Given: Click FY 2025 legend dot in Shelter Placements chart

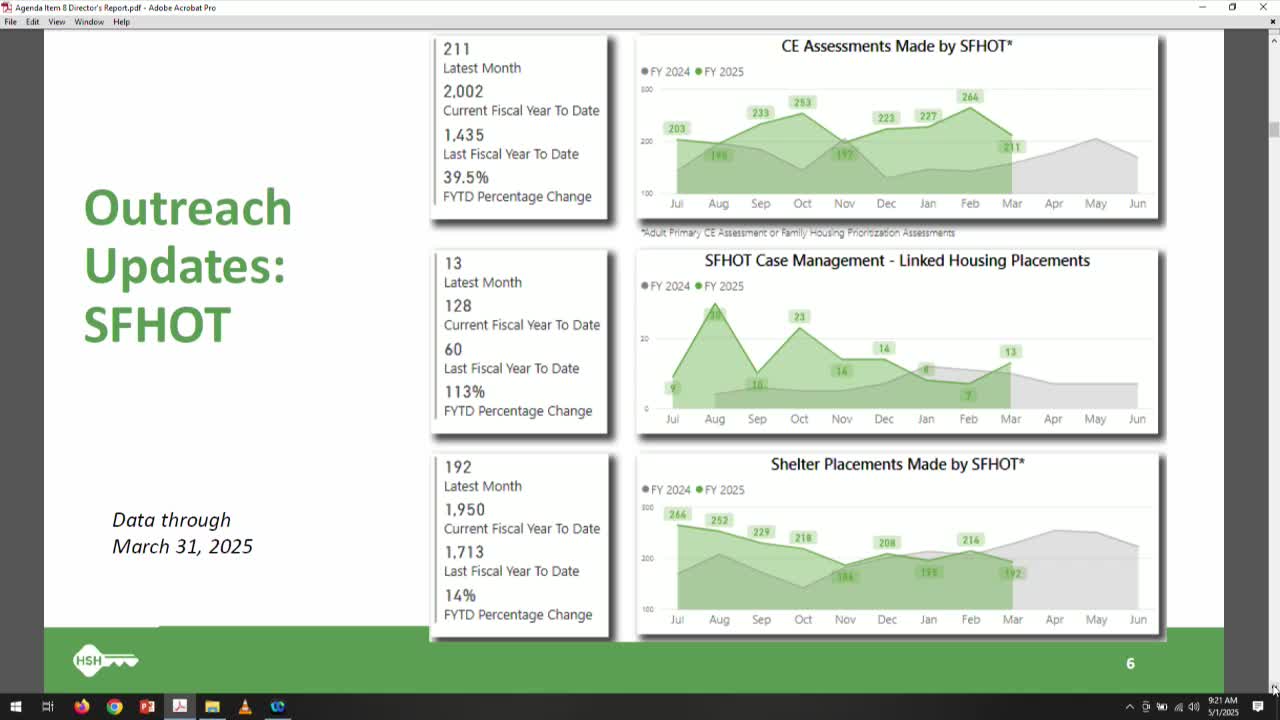Looking at the screenshot, I should [x=699, y=490].
